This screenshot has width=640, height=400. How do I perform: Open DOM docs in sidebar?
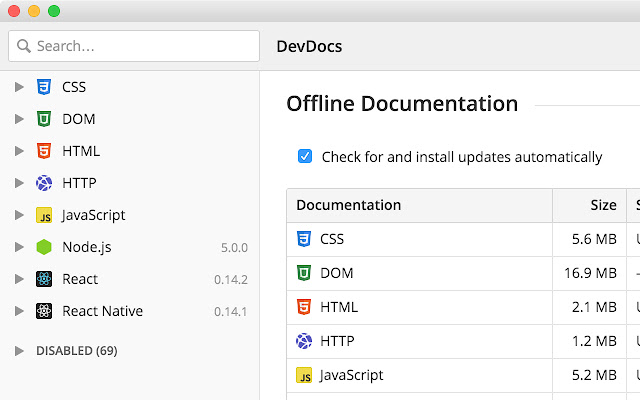click(79, 119)
